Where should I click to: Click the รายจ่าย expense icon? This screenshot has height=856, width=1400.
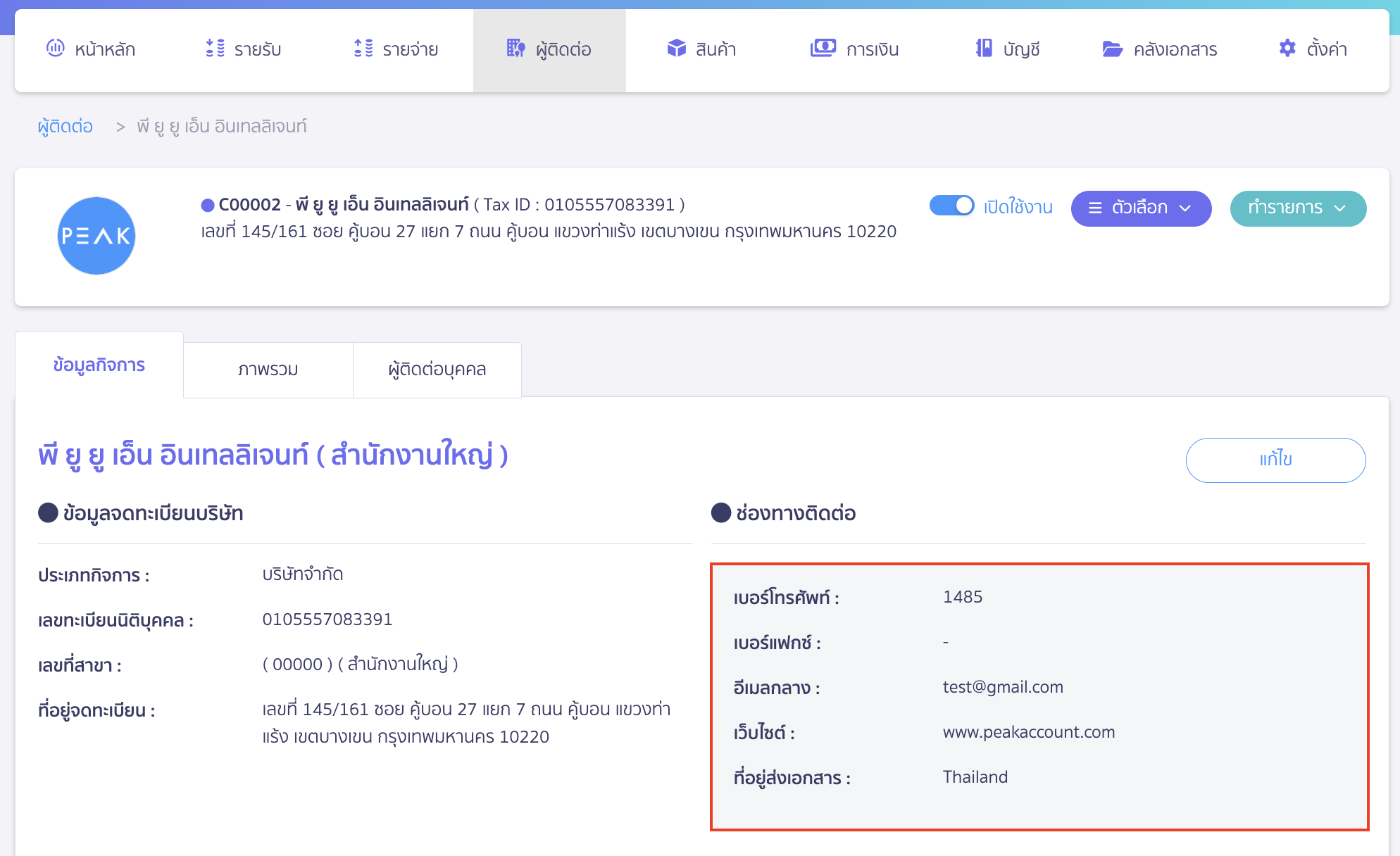click(363, 49)
